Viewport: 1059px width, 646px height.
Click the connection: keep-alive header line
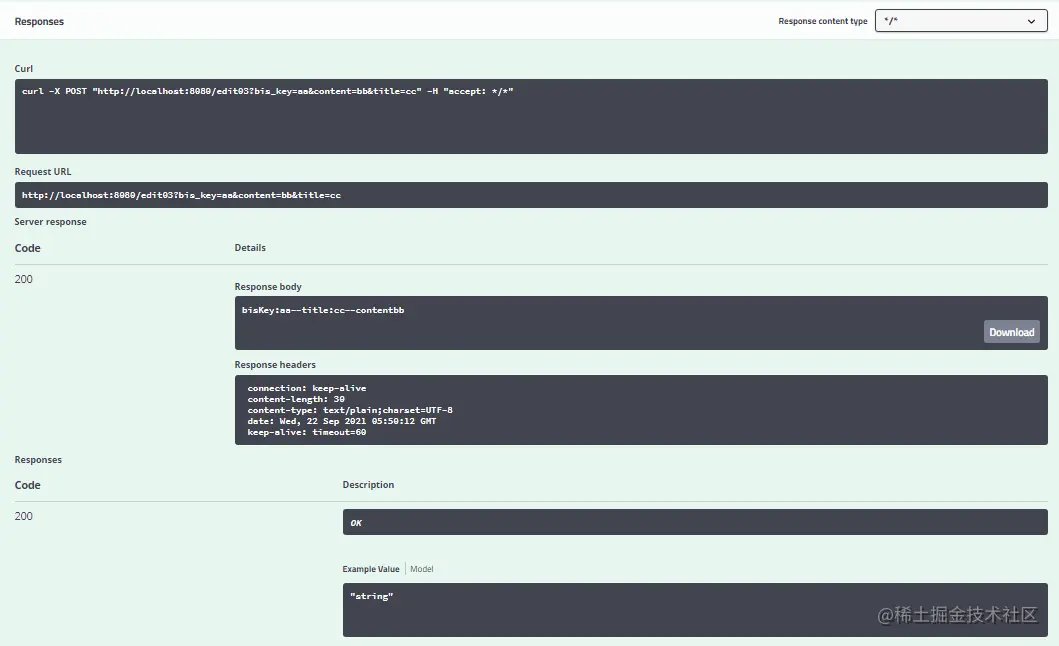coord(307,388)
